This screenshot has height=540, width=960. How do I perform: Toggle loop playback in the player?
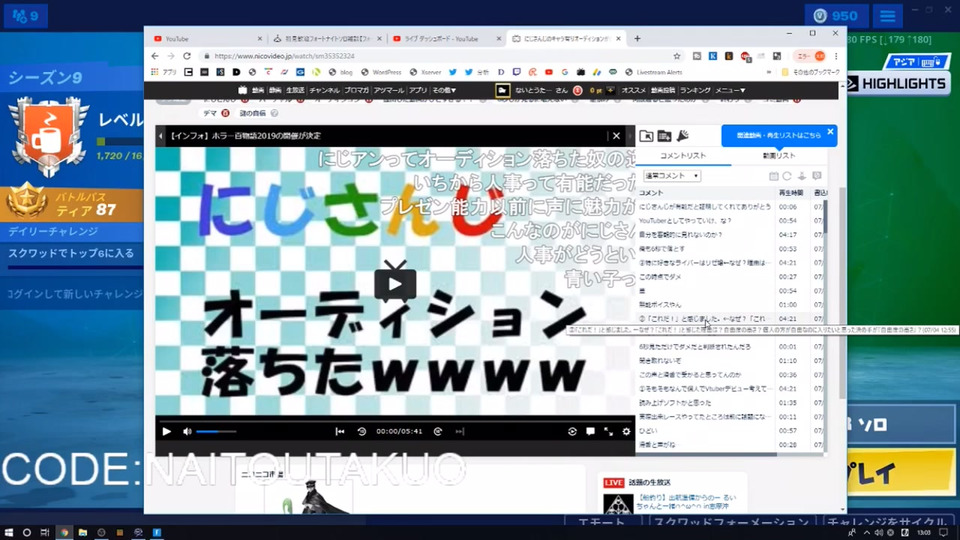pyautogui.click(x=572, y=432)
